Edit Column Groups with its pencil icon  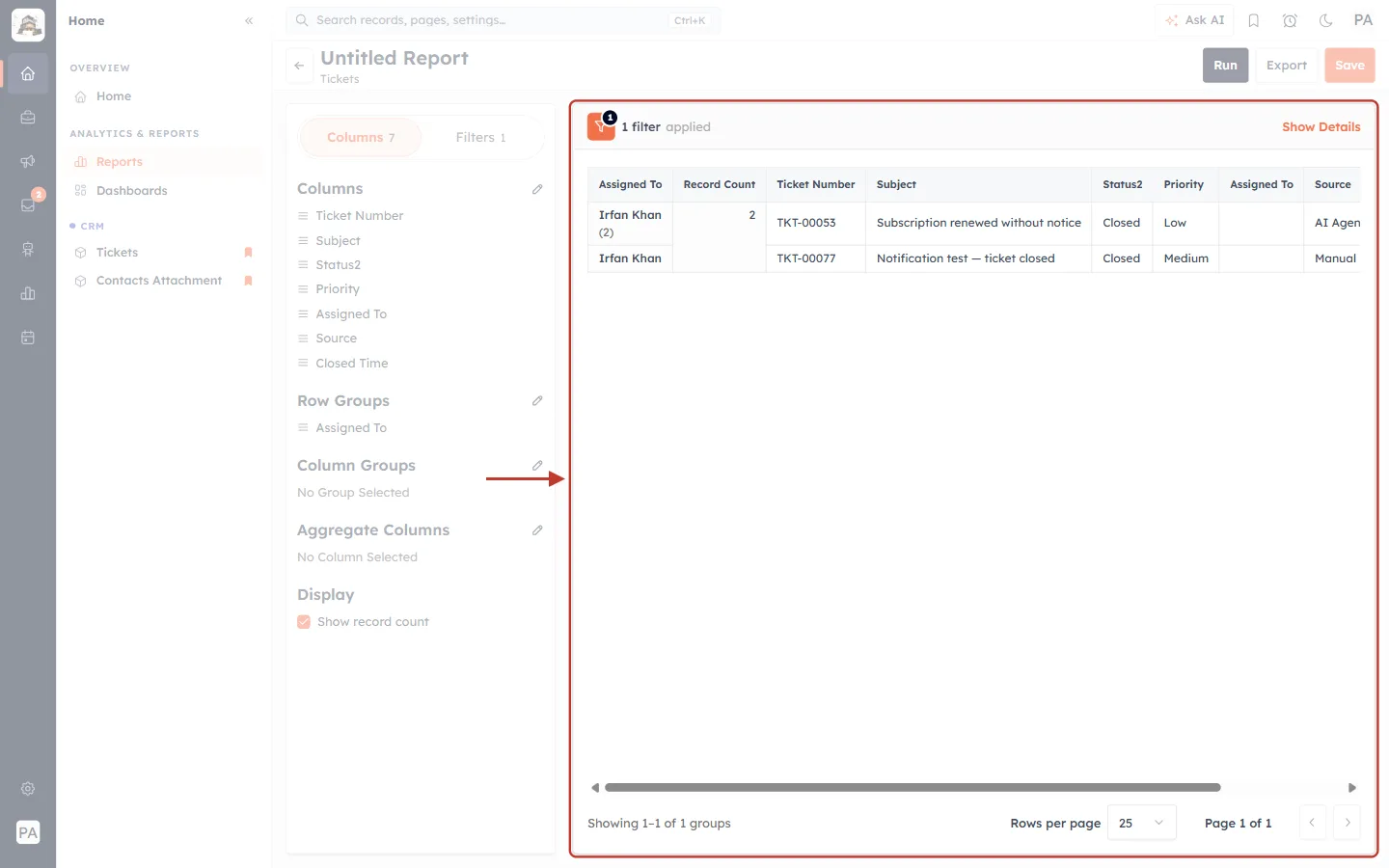(x=537, y=465)
